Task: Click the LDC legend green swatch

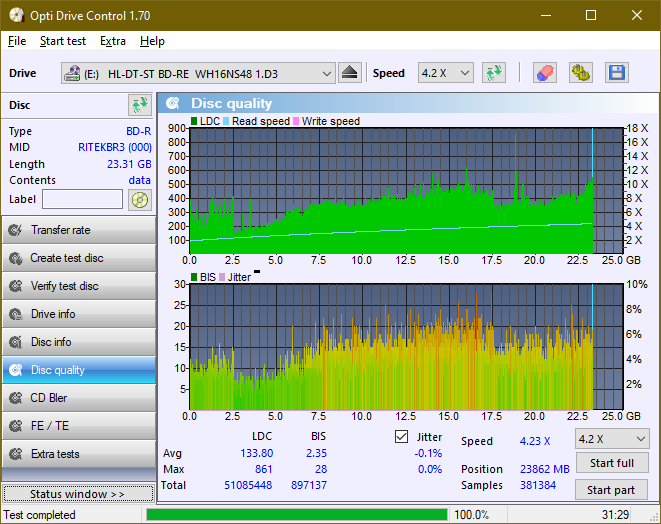Action: click(194, 121)
